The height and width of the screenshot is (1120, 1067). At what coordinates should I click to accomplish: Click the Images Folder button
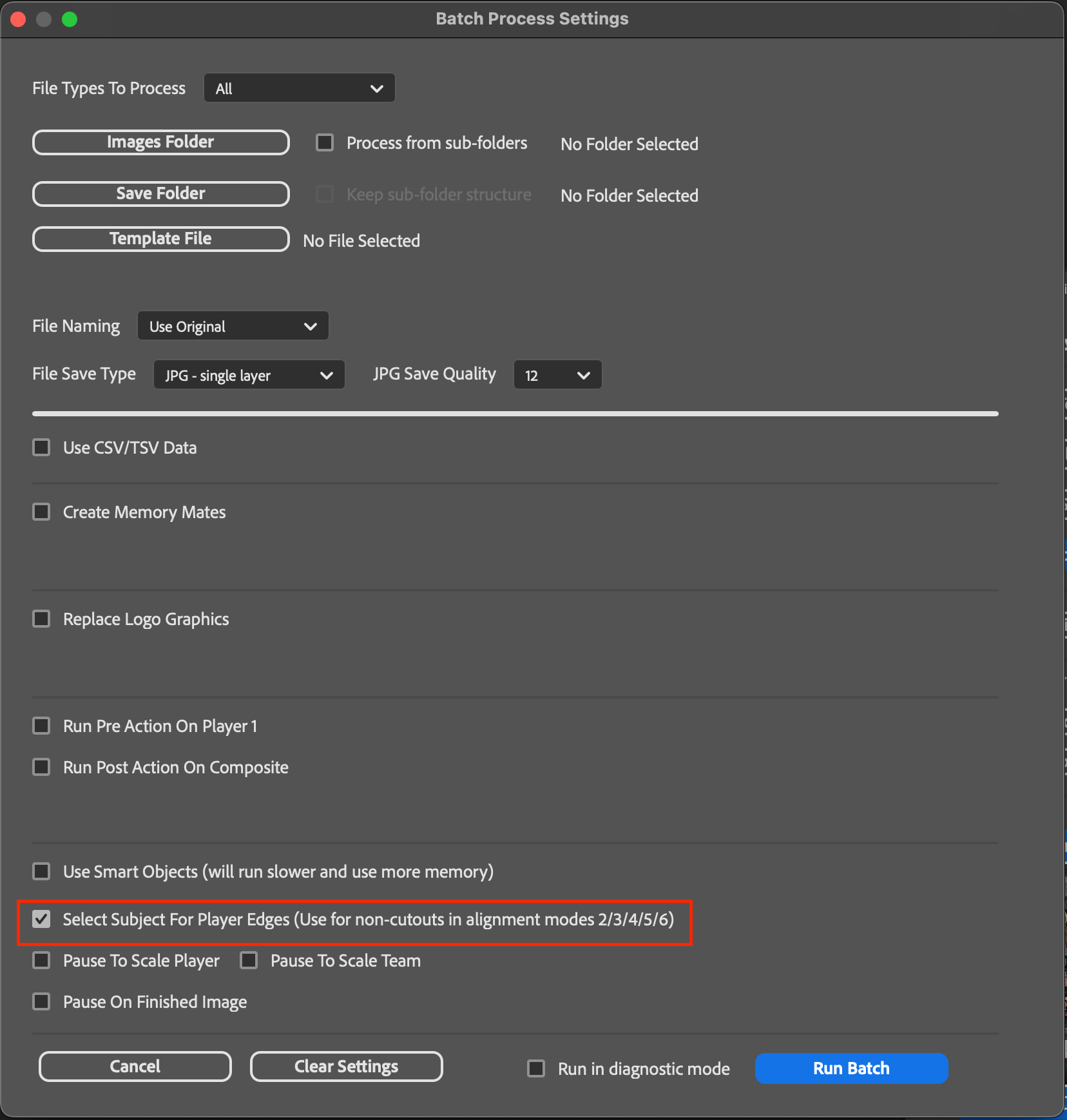pyautogui.click(x=160, y=142)
